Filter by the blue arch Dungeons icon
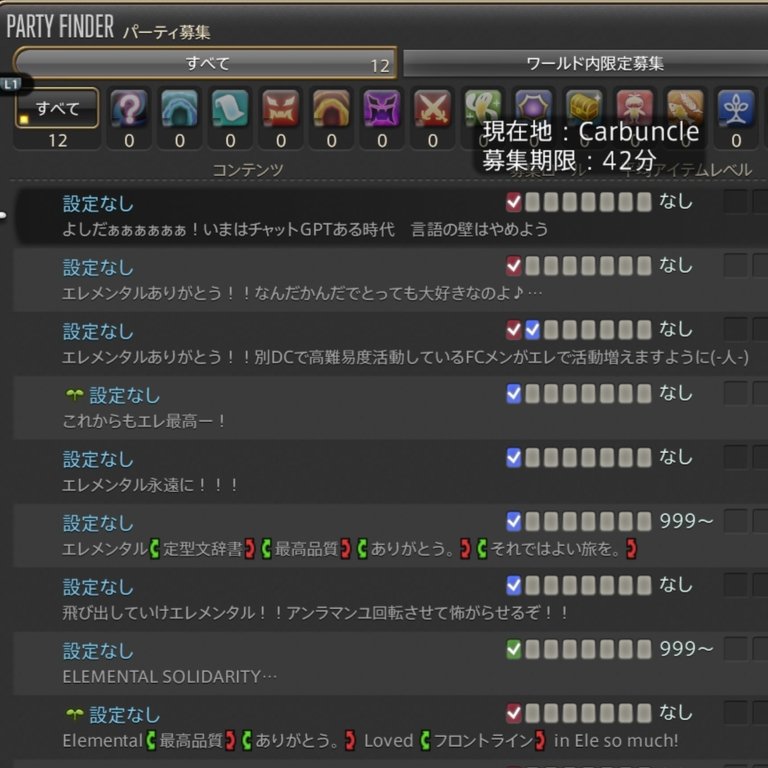Viewport: 768px width, 768px height. coord(180,108)
